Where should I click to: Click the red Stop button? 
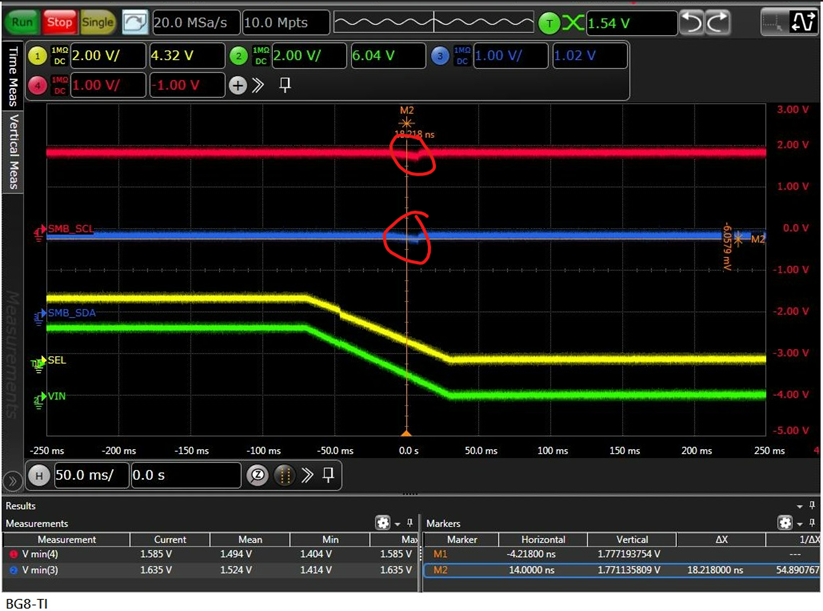point(59,22)
